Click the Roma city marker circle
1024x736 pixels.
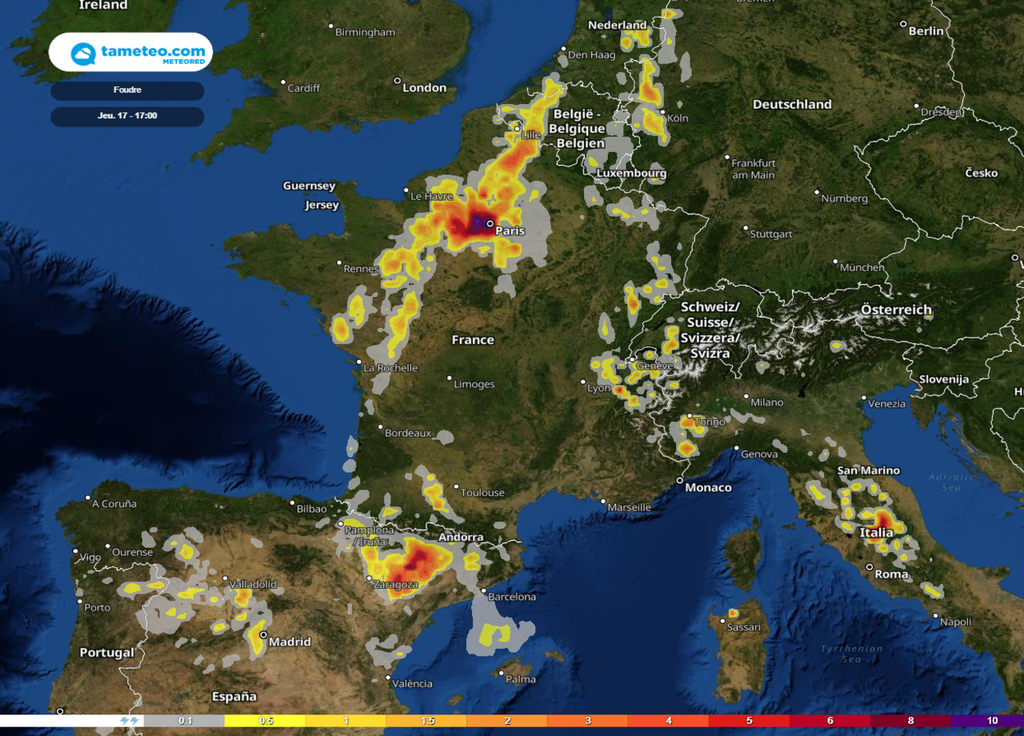(869, 568)
